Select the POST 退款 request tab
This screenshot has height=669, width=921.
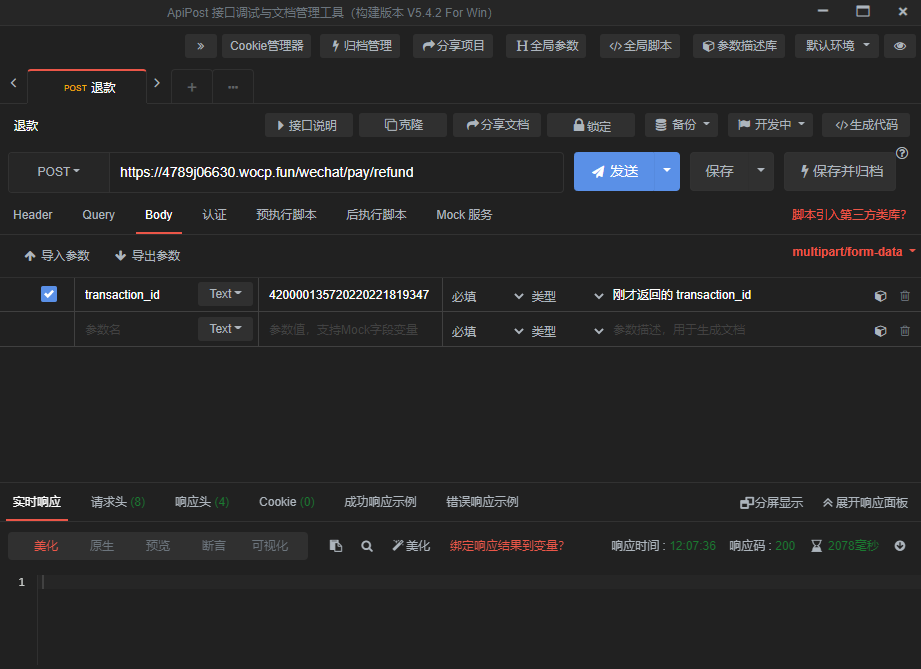coord(87,88)
